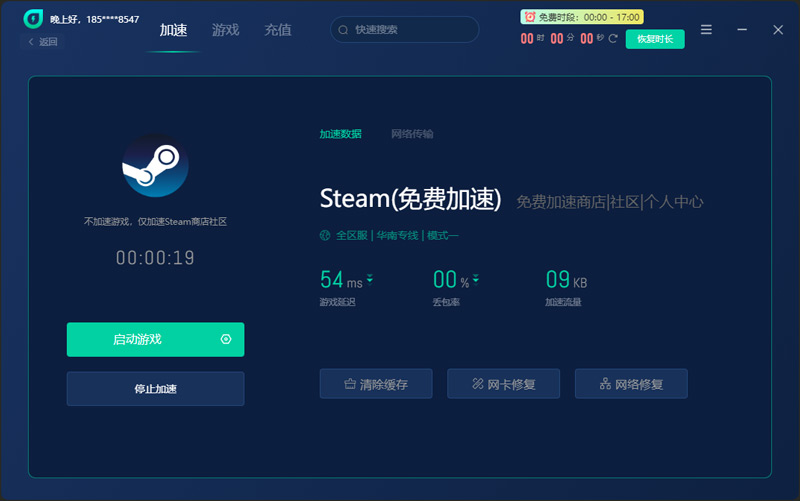Screen dimensions: 800x501
Task: Click the 启动游戏 button
Action: [x=156, y=339]
